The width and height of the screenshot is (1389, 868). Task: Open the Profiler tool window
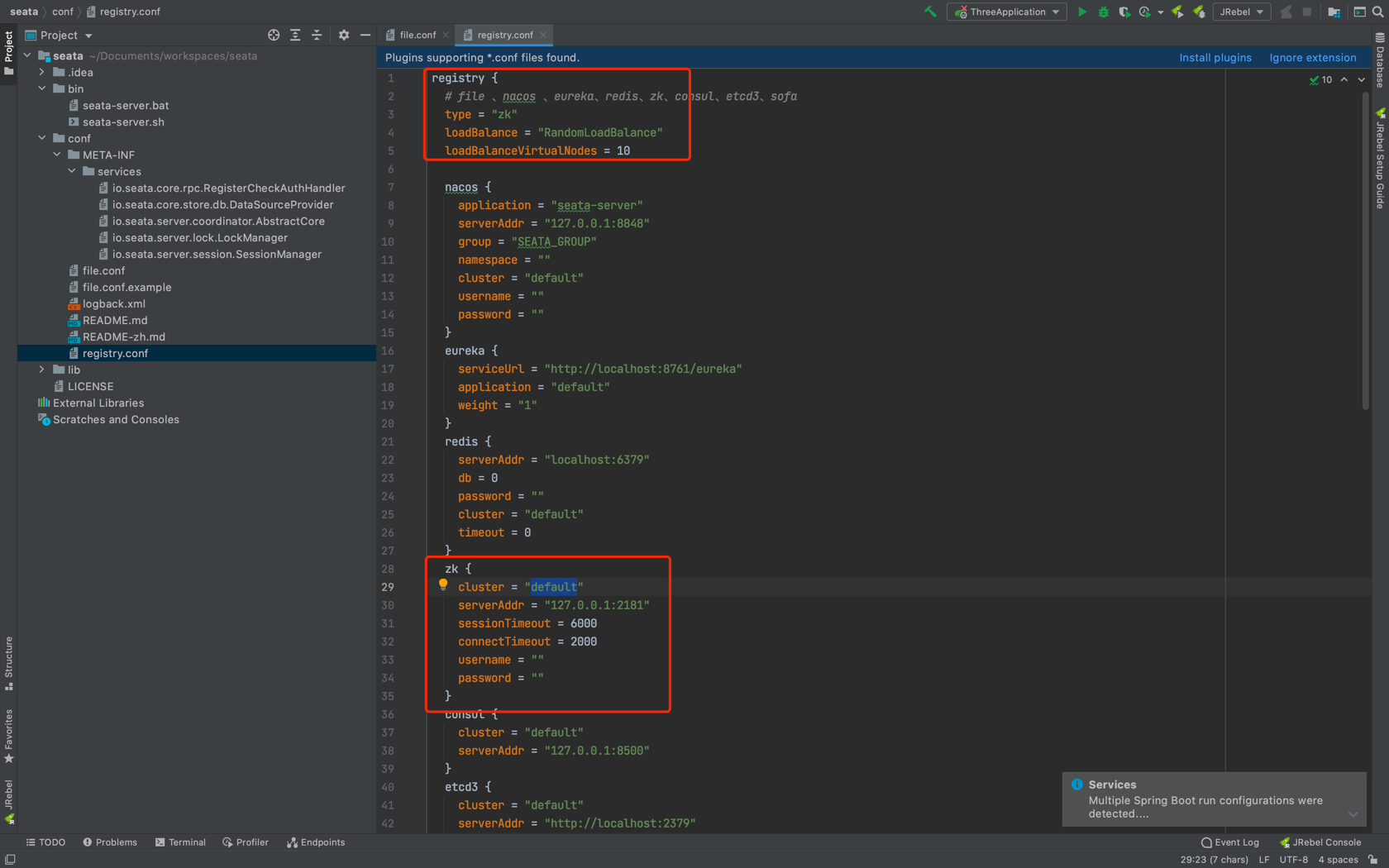[x=246, y=842]
